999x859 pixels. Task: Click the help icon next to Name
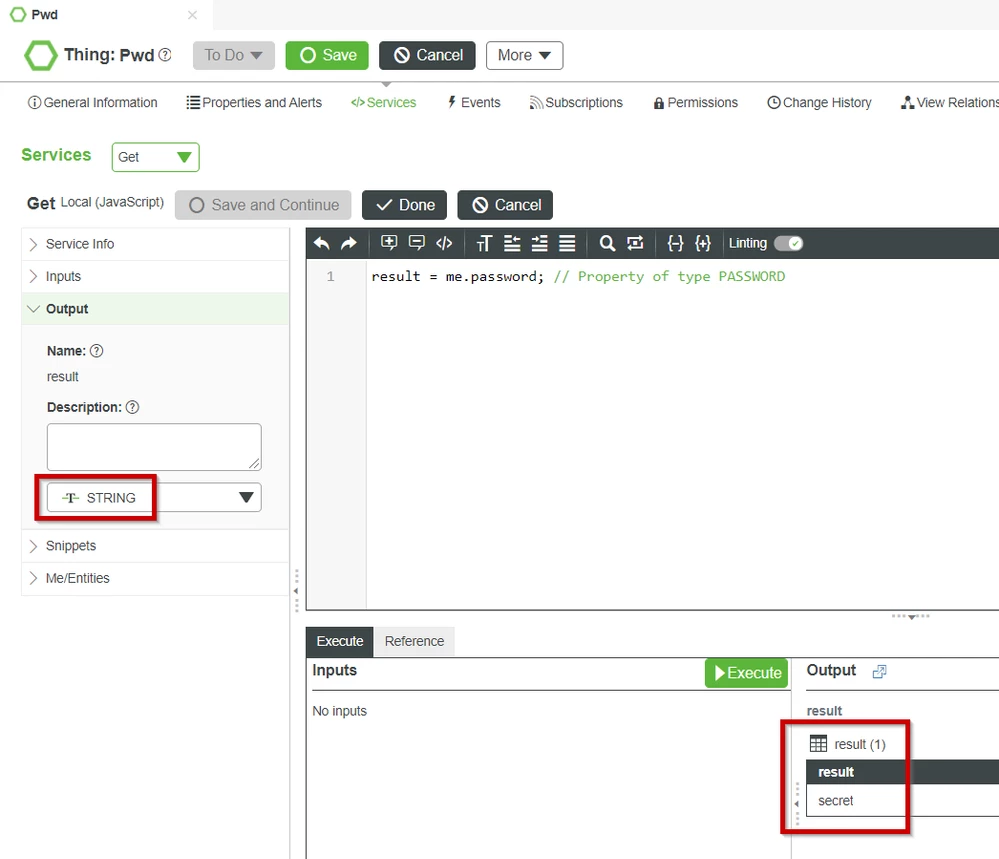point(96,350)
